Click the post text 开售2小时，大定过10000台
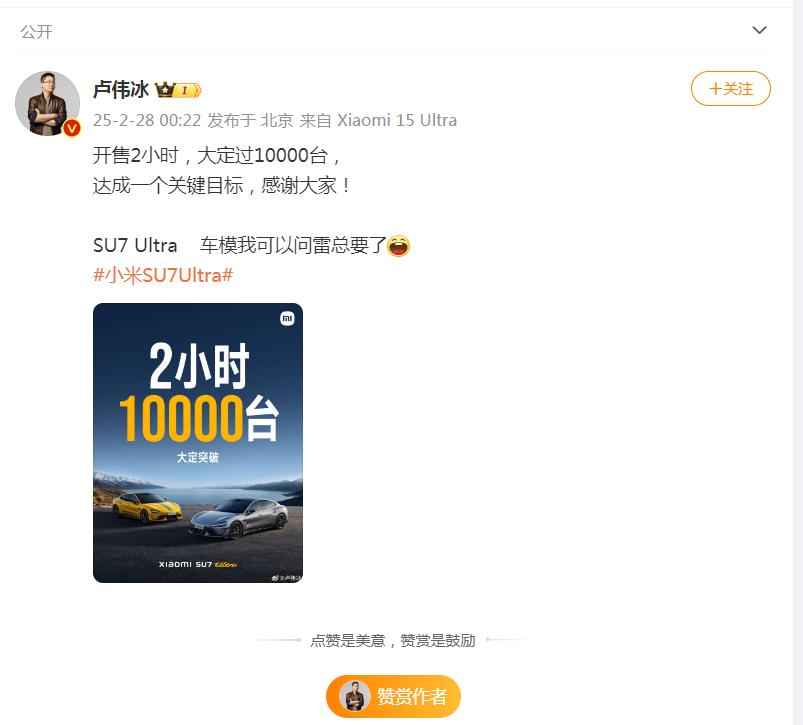The image size is (803, 725). 216,155
